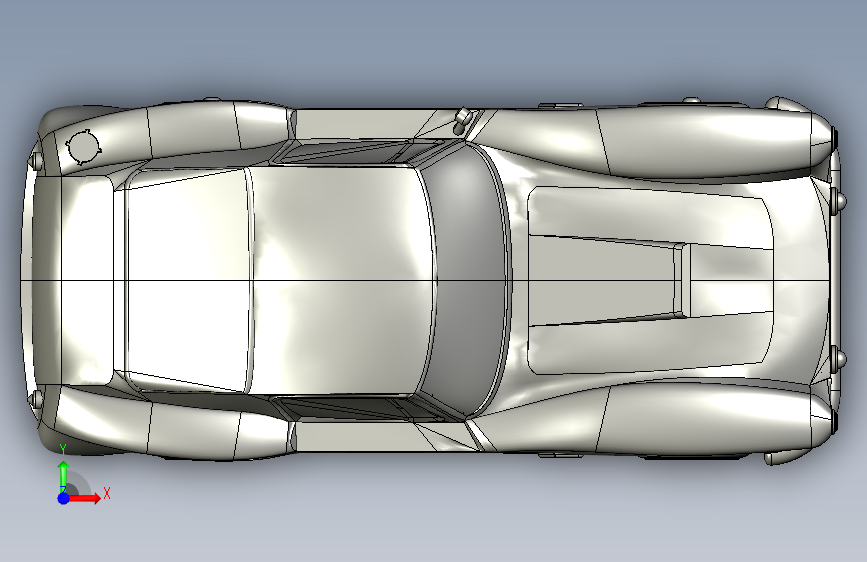Screen dimensions: 867x562
Task: Click the blue Z axis sphere on the triad
Action: pos(64,498)
